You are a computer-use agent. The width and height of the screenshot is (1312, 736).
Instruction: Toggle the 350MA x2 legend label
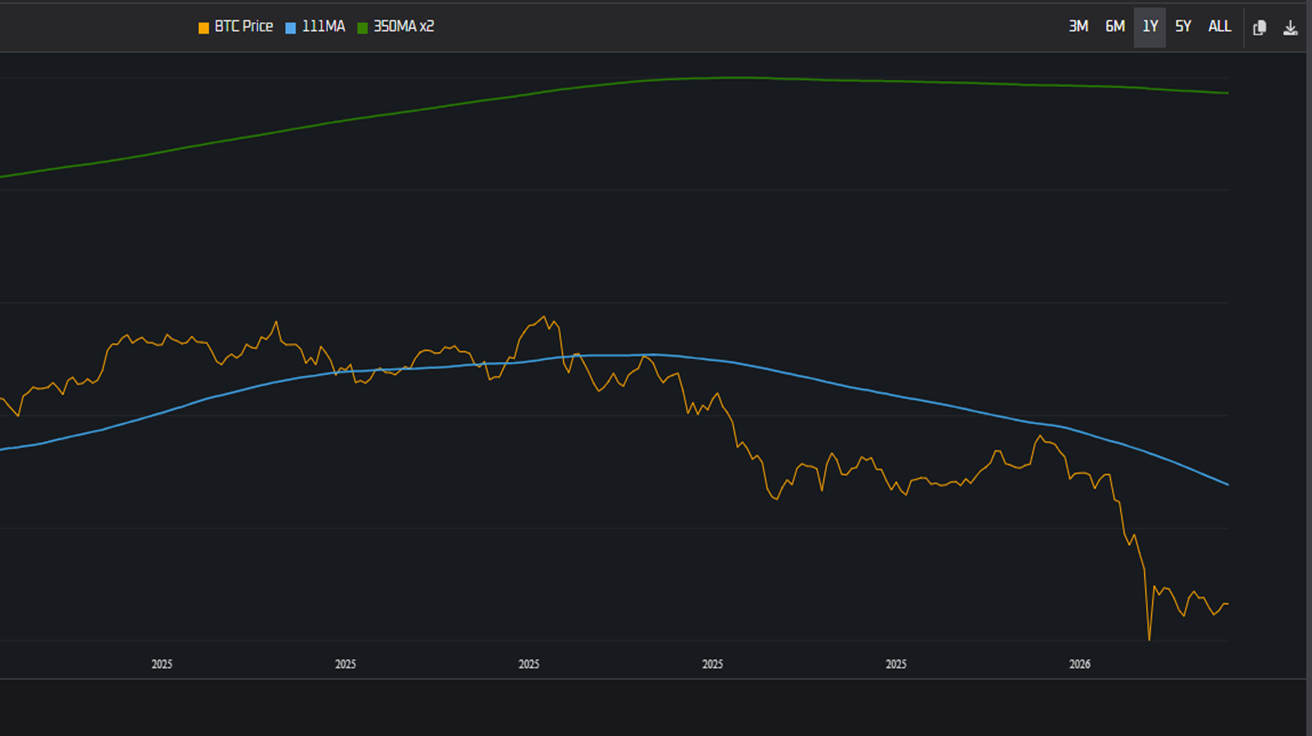[403, 27]
